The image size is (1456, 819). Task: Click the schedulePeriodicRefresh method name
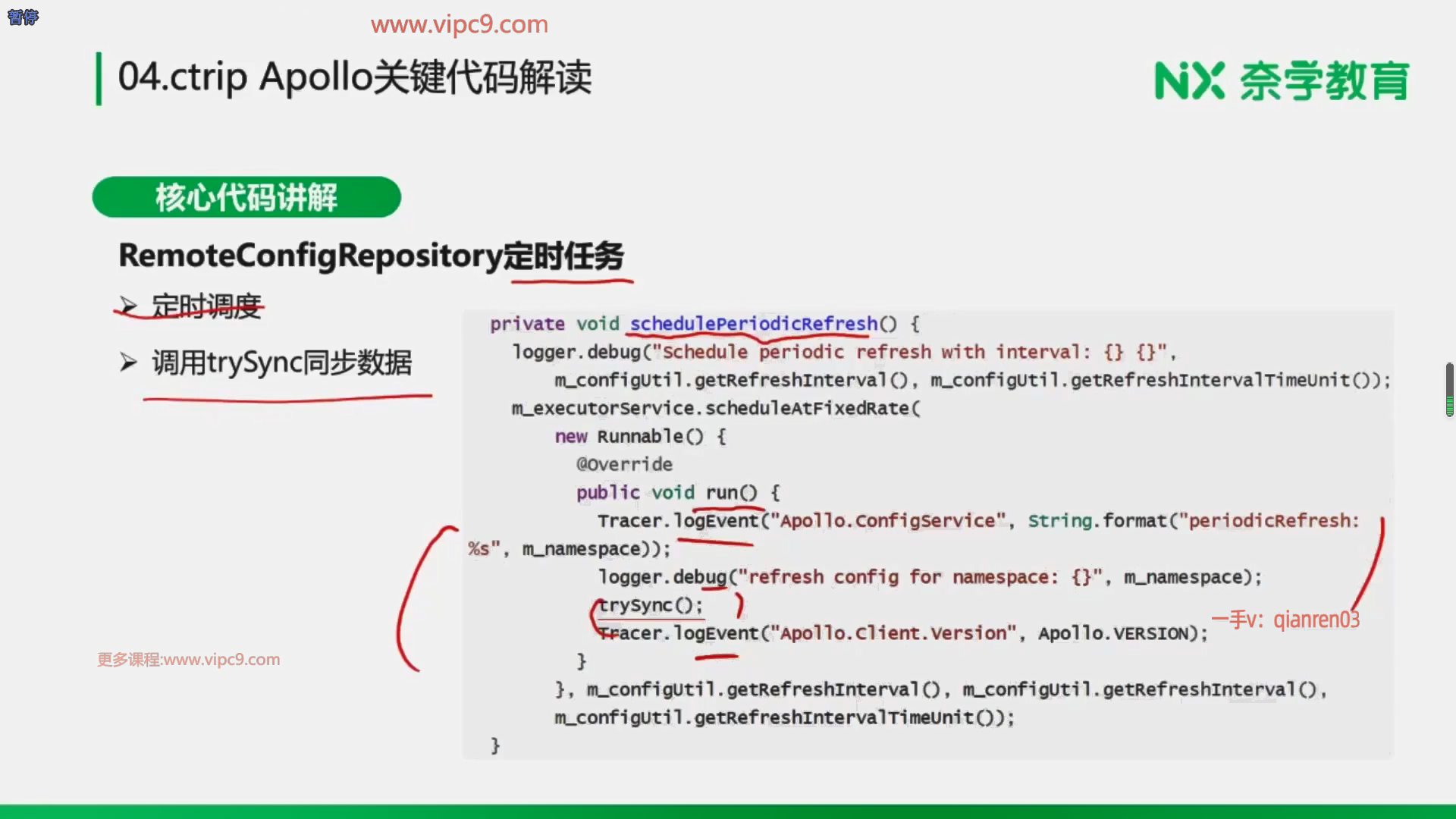point(753,324)
